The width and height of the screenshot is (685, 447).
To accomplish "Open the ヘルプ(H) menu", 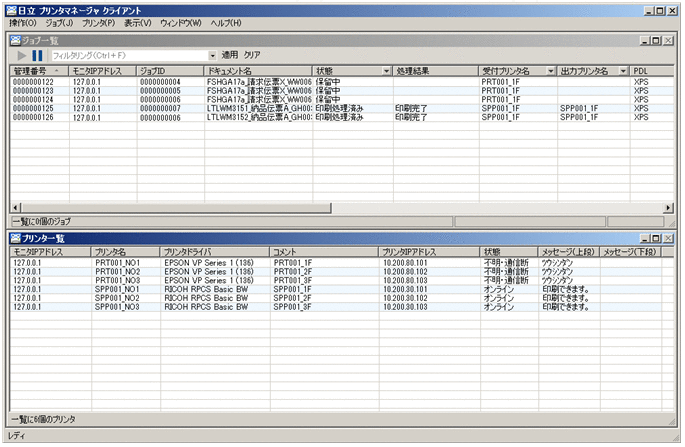I will click(x=226, y=23).
